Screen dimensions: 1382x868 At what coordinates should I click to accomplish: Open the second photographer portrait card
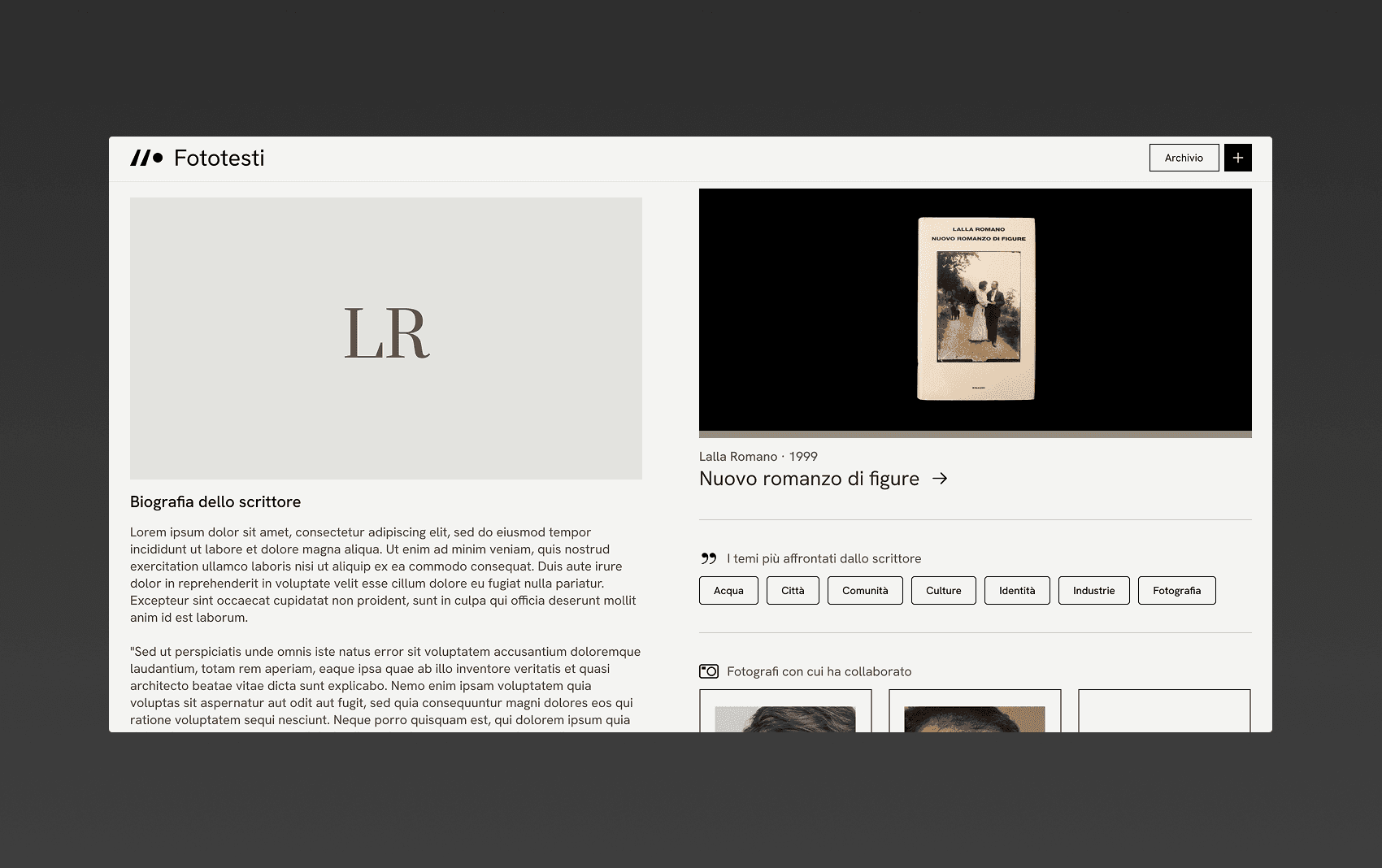(x=975, y=711)
